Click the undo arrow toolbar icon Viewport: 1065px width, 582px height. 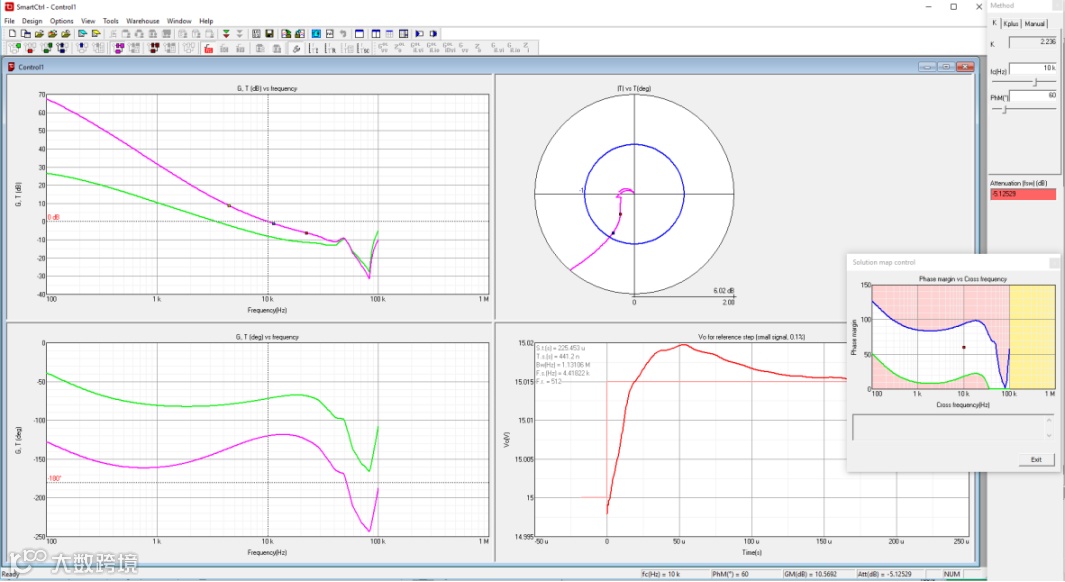click(x=343, y=33)
